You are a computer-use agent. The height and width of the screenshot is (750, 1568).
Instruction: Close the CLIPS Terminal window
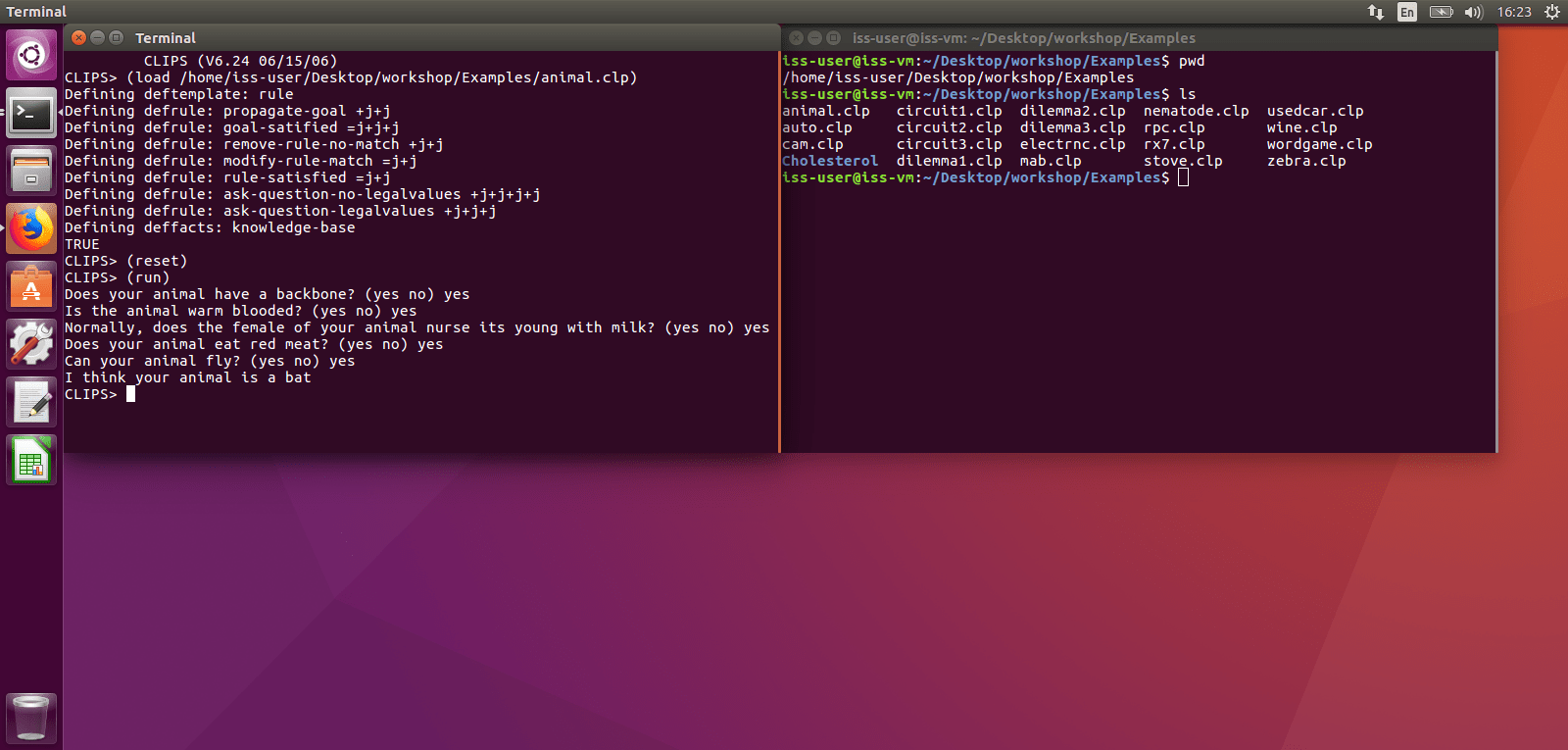pyautogui.click(x=79, y=37)
